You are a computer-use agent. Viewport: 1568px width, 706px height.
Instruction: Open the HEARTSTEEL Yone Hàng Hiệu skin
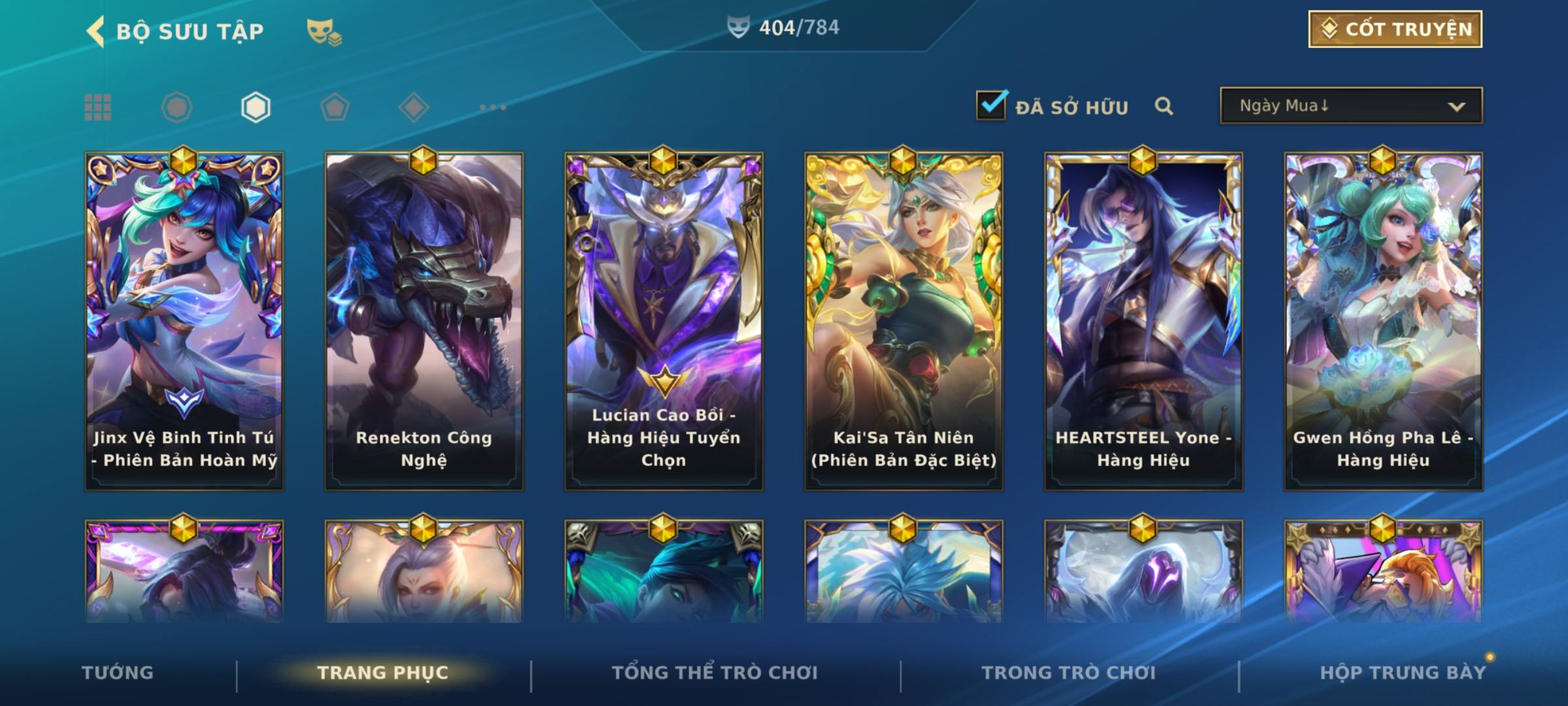pos(1143,322)
